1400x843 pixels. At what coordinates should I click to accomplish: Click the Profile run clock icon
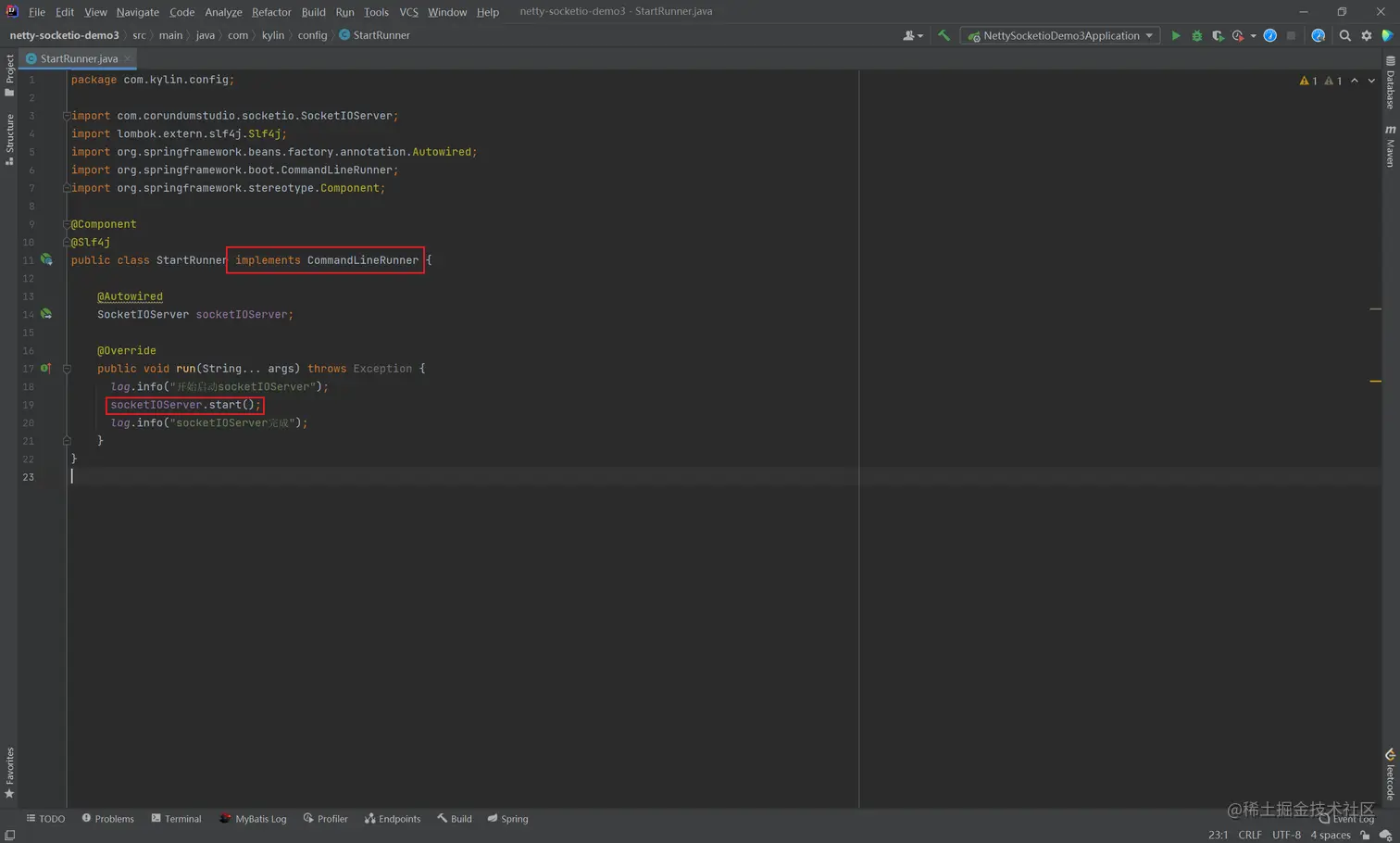point(1238,35)
